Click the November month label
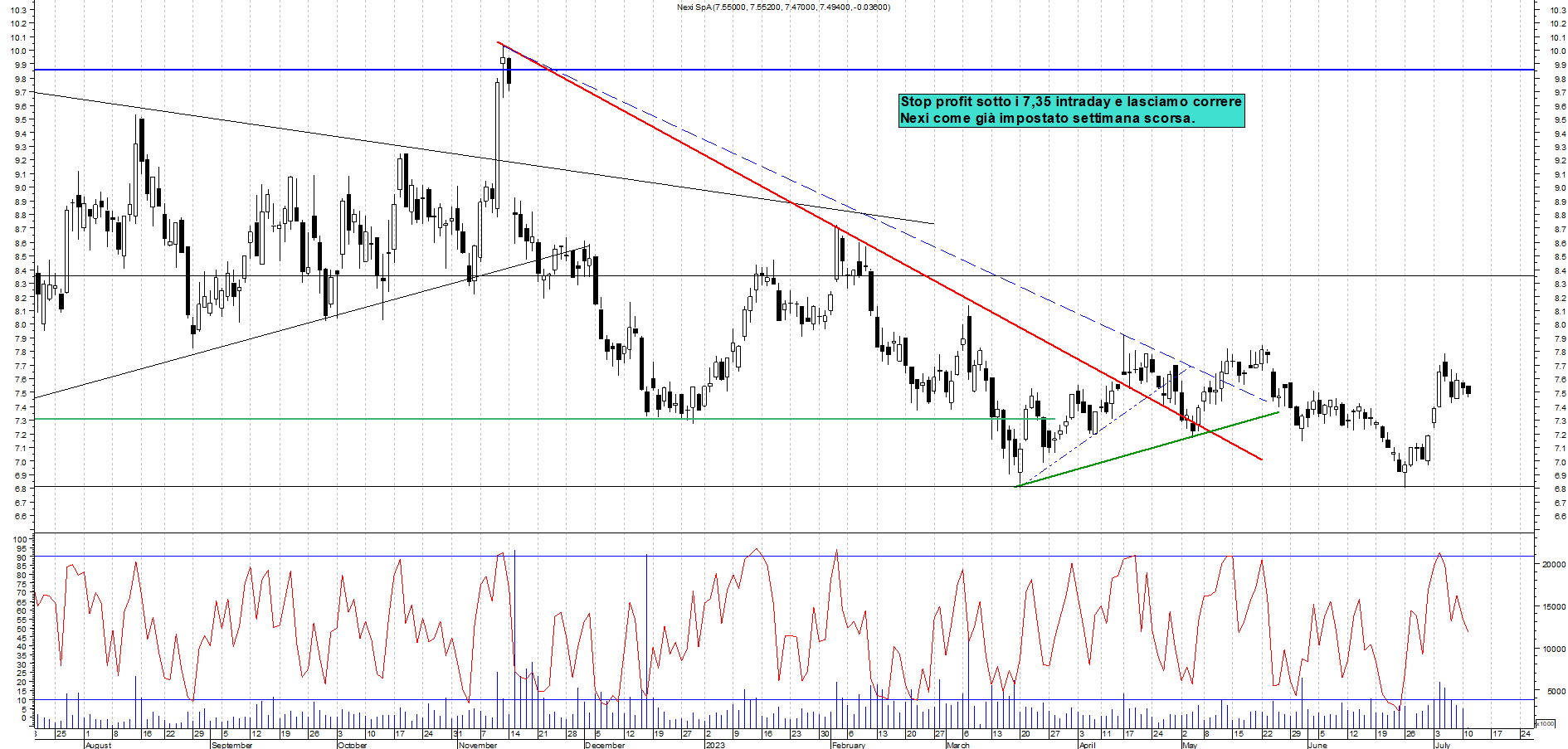Image resolution: width=1568 pixels, height=749 pixels. (x=477, y=745)
